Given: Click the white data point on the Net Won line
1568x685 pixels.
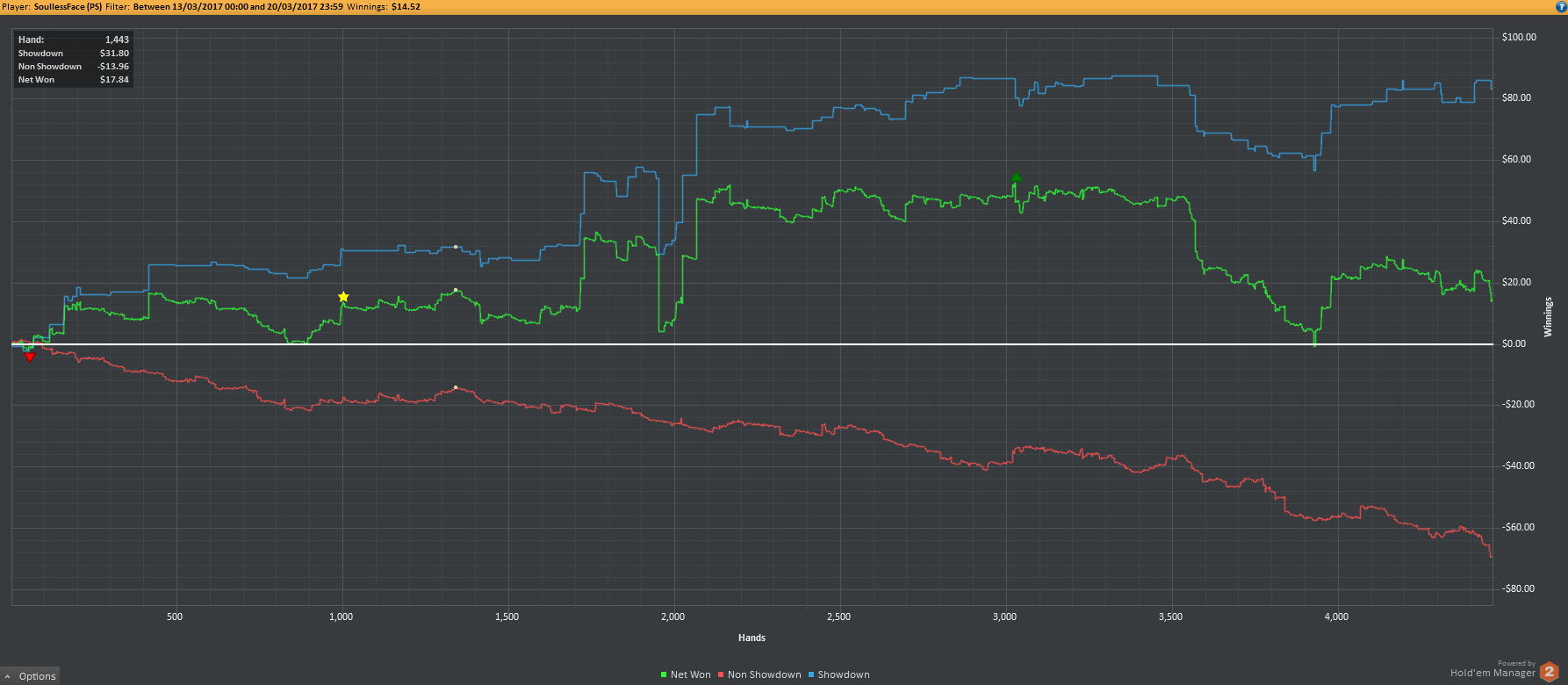Looking at the screenshot, I should (x=456, y=290).
